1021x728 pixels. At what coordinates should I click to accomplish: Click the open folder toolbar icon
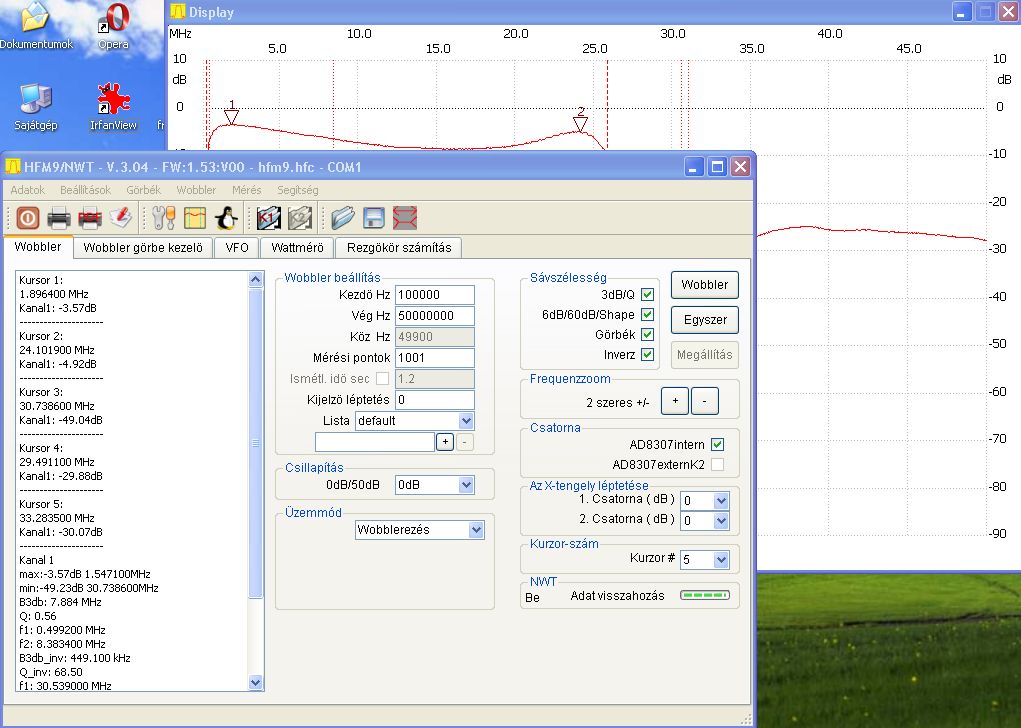[343, 217]
